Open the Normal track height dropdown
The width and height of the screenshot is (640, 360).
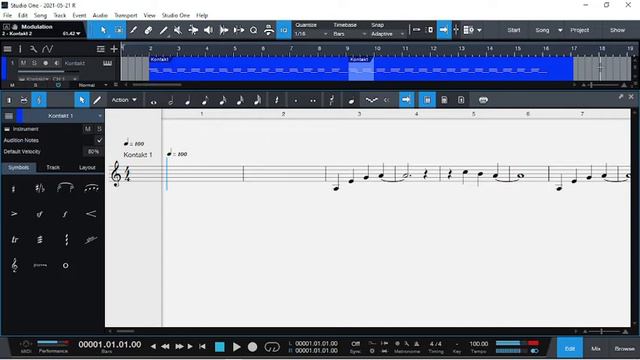[93, 85]
